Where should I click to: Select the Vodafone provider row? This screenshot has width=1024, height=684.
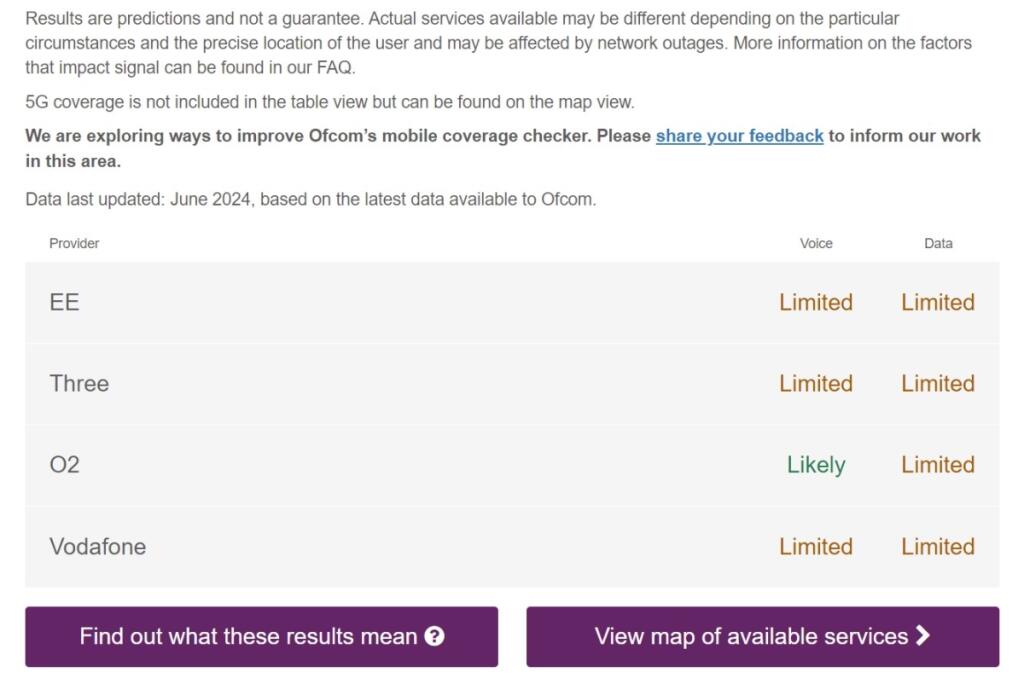pos(512,546)
